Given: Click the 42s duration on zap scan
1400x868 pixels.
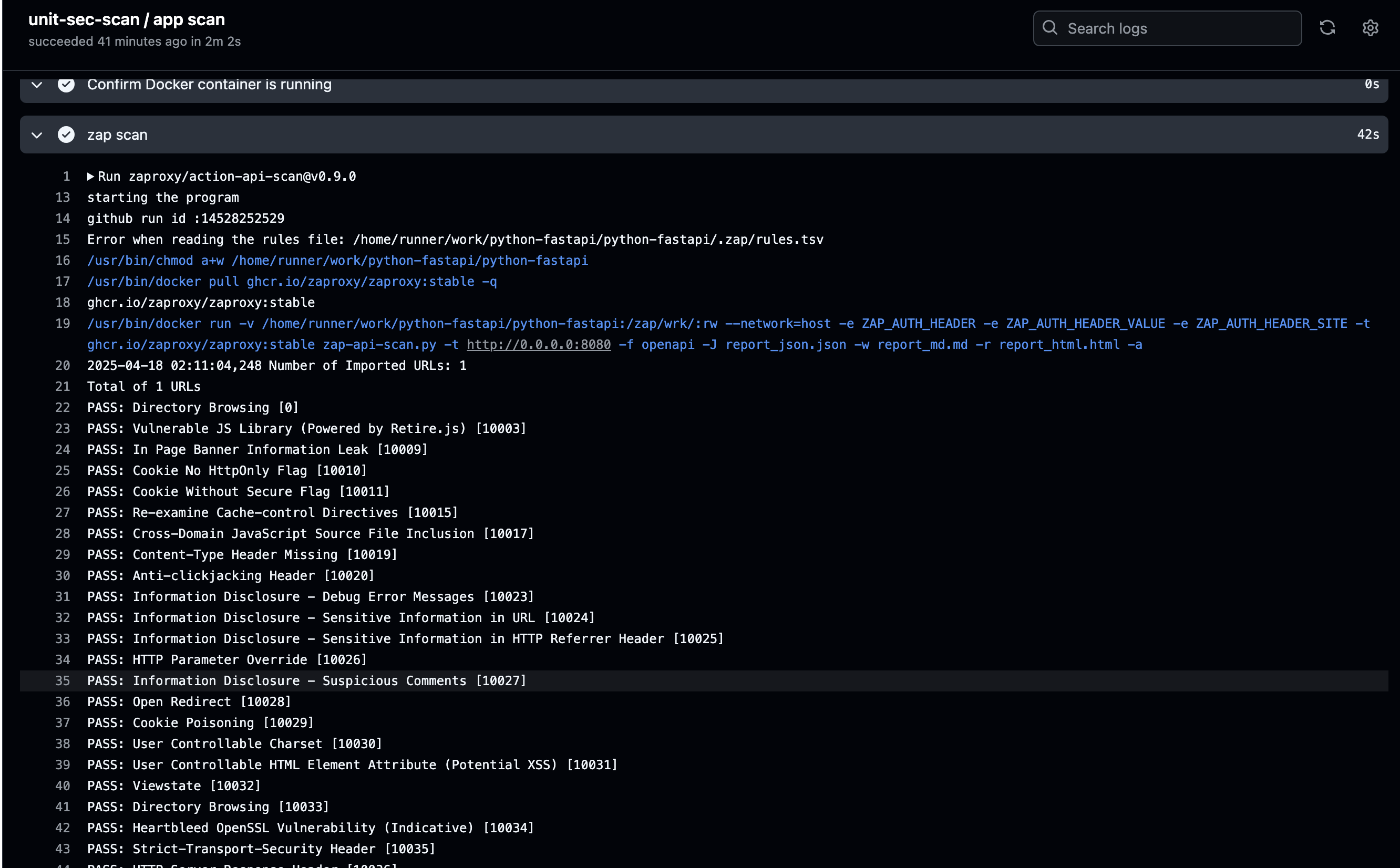Looking at the screenshot, I should pos(1368,135).
